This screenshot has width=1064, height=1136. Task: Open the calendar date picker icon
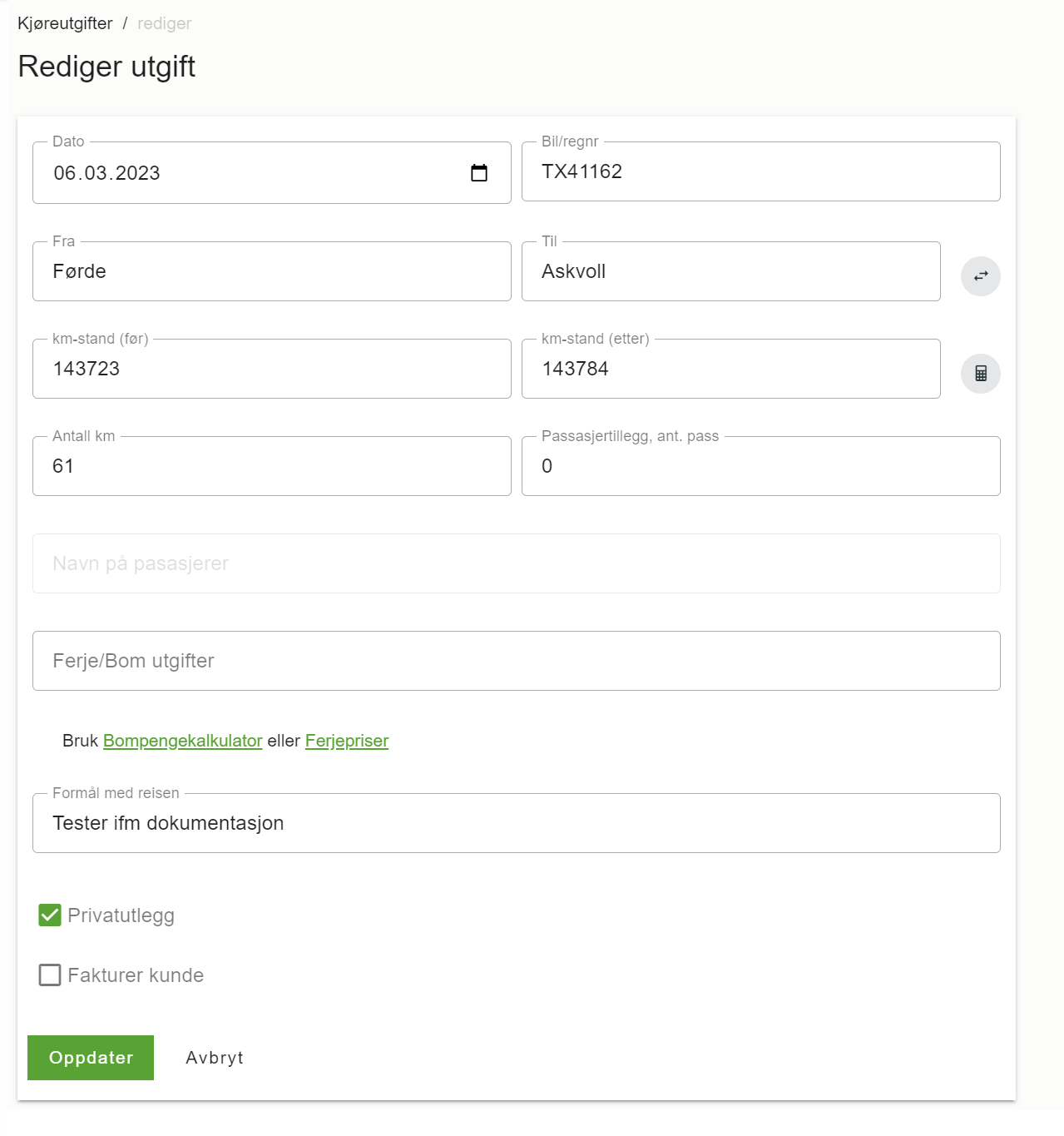click(479, 173)
